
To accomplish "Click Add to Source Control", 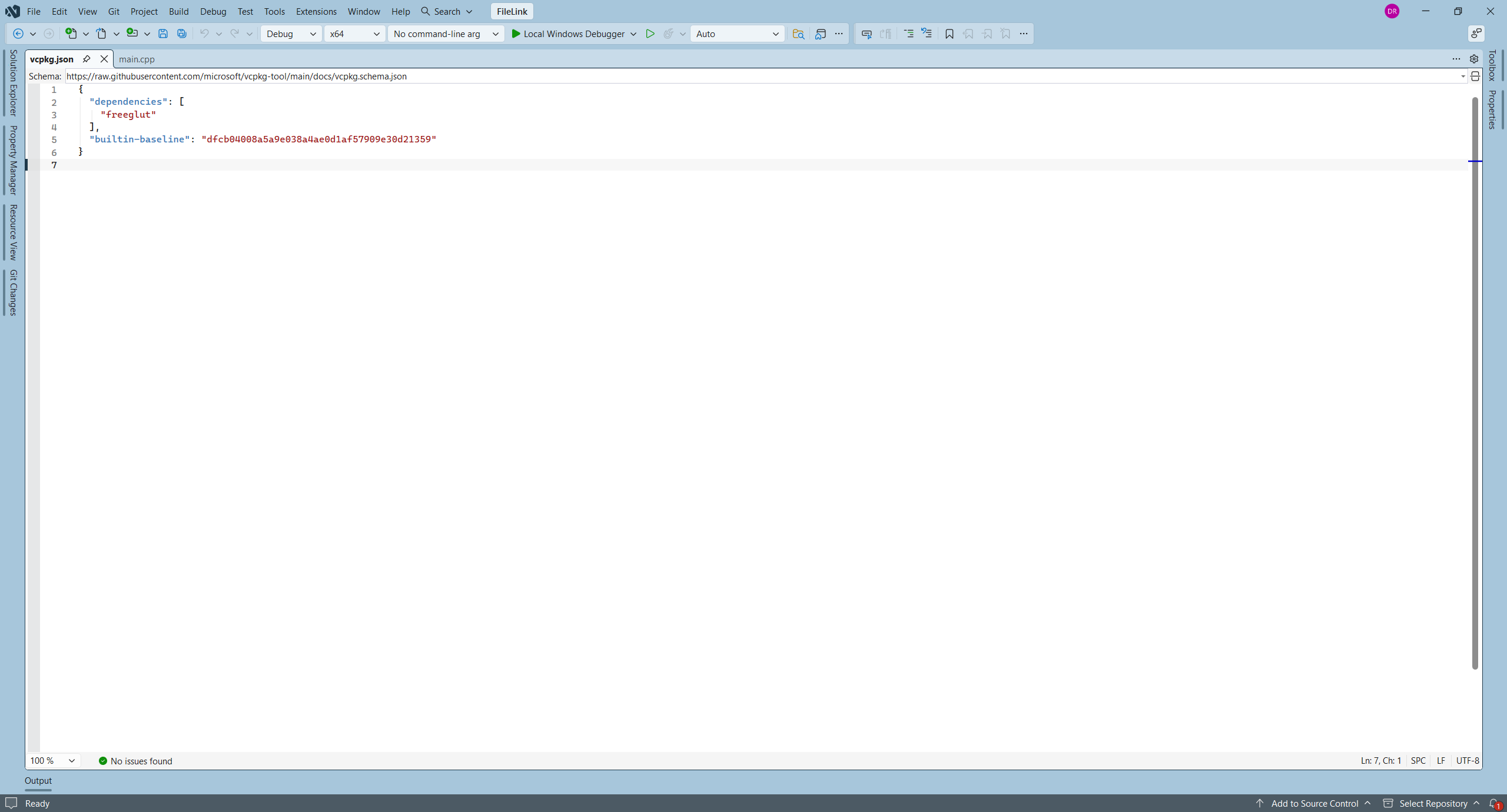I will (1313, 804).
